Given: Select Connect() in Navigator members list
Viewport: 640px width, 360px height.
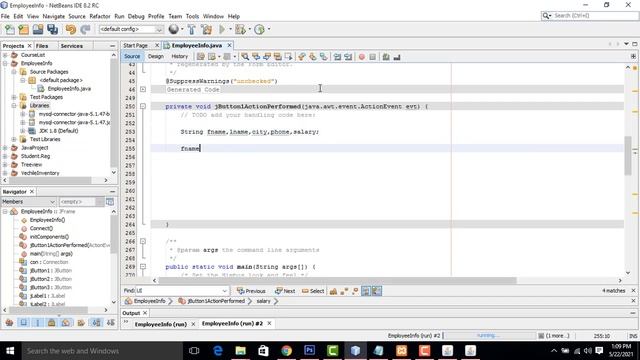Looking at the screenshot, I should tap(41, 228).
